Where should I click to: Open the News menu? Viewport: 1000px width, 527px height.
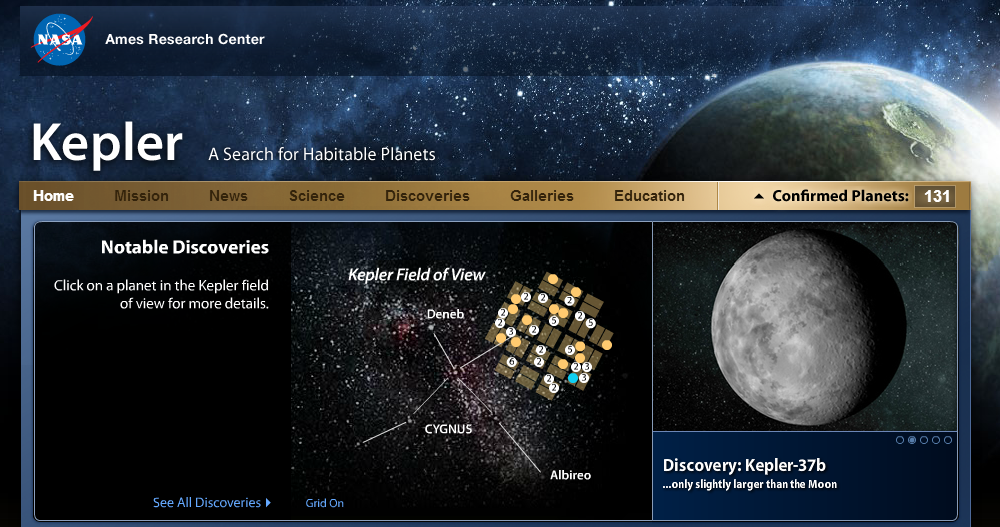point(228,196)
